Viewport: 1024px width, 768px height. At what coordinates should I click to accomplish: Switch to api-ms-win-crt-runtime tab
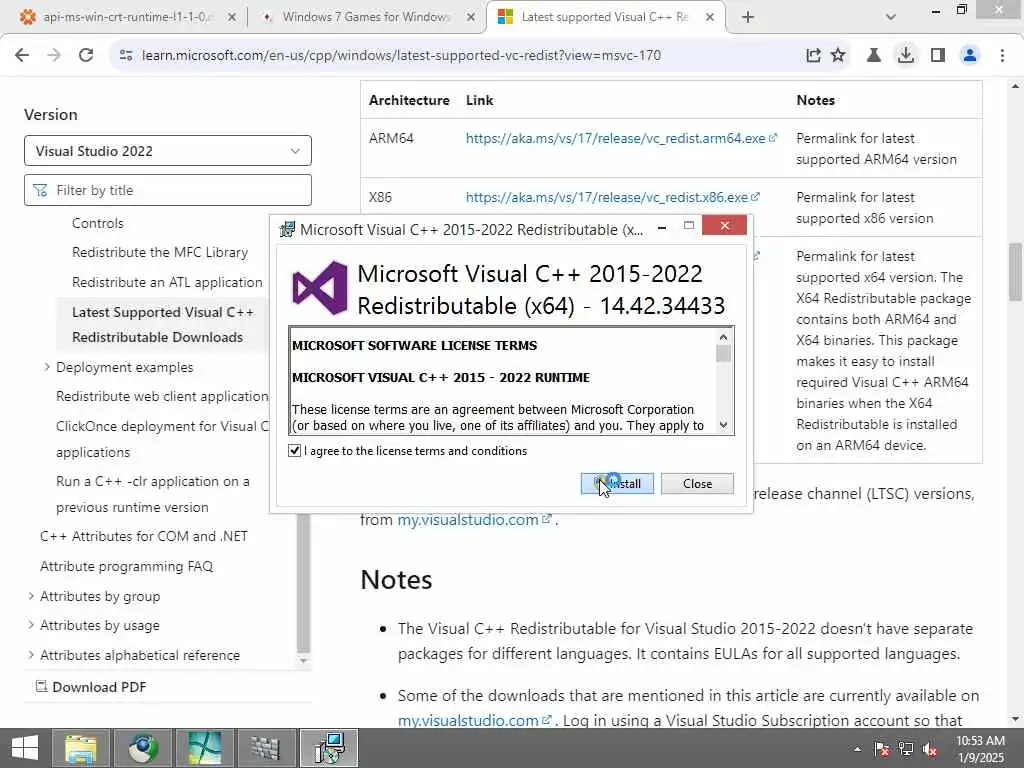pos(127,17)
